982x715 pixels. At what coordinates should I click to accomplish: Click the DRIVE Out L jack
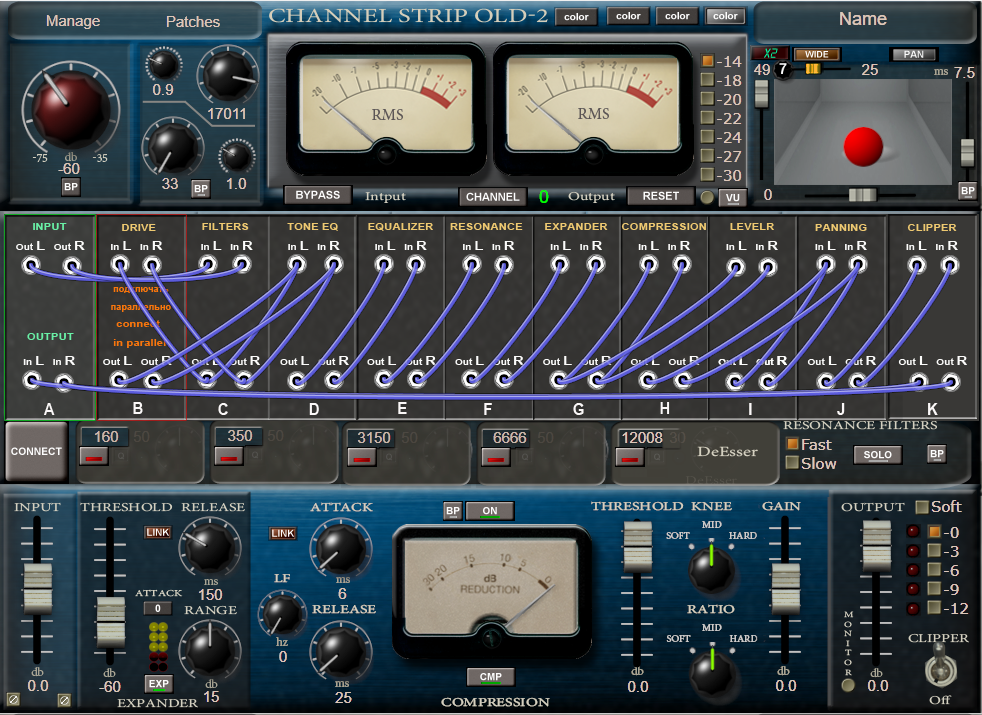(119, 379)
